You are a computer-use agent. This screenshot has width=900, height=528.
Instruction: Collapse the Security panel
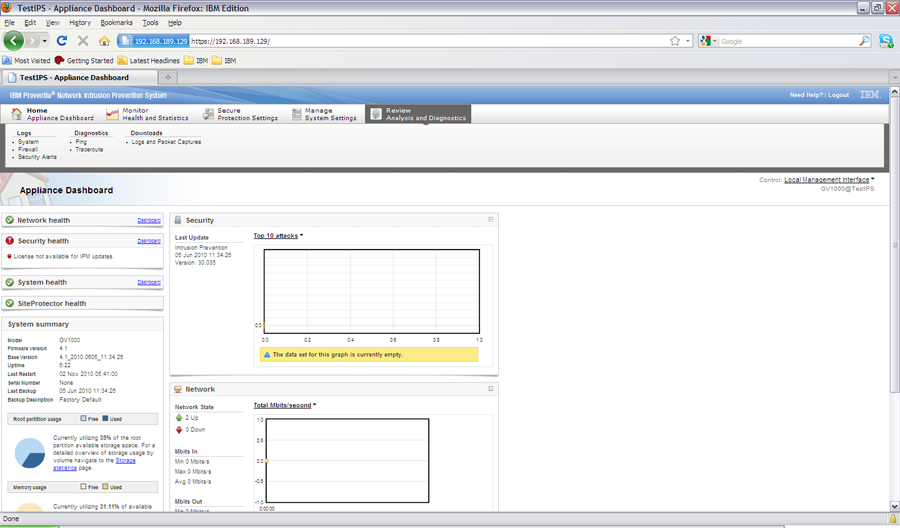click(x=491, y=219)
